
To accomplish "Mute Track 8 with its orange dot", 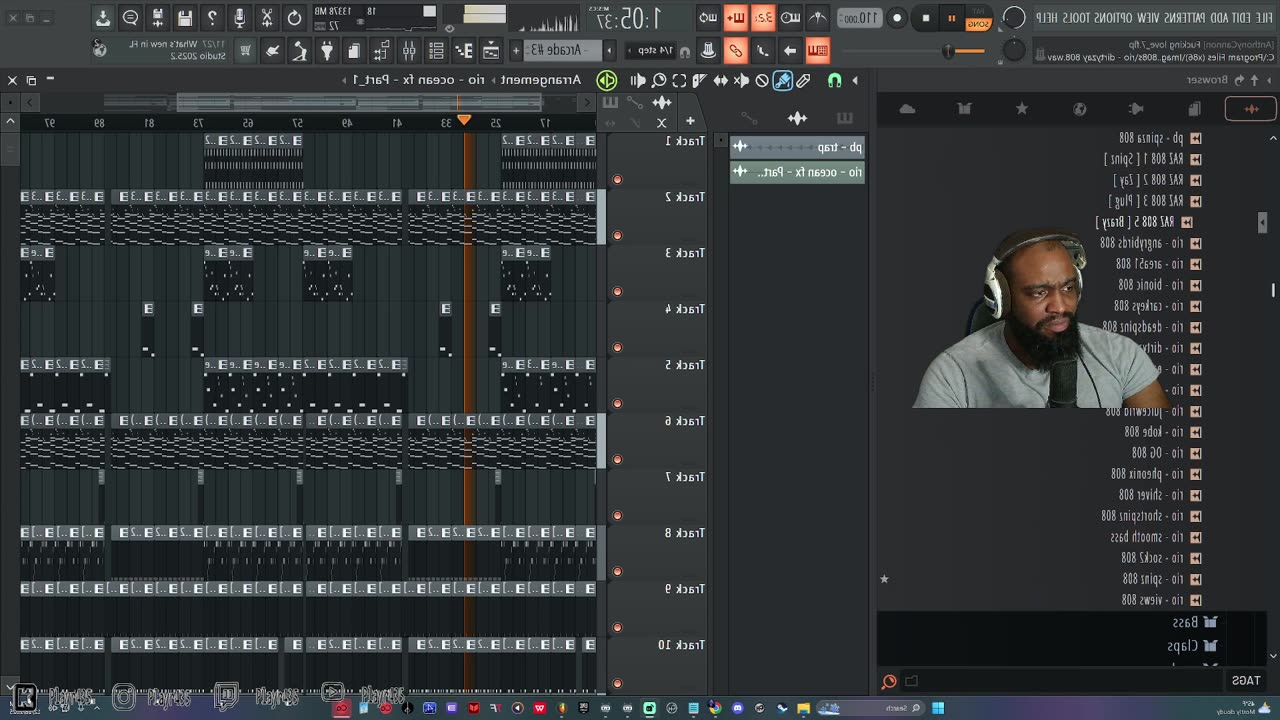I will point(617,572).
